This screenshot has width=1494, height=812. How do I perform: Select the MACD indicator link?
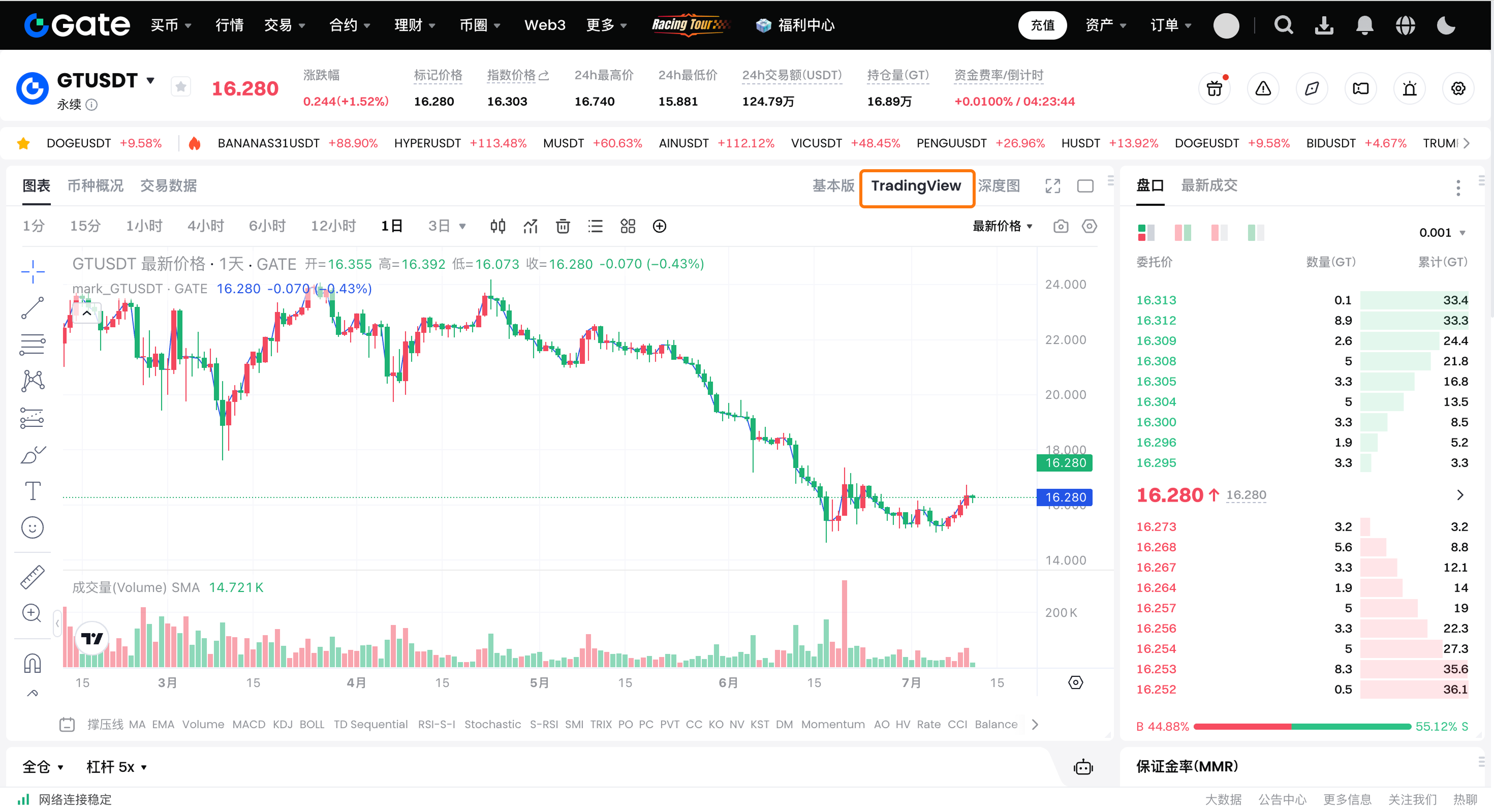(248, 724)
